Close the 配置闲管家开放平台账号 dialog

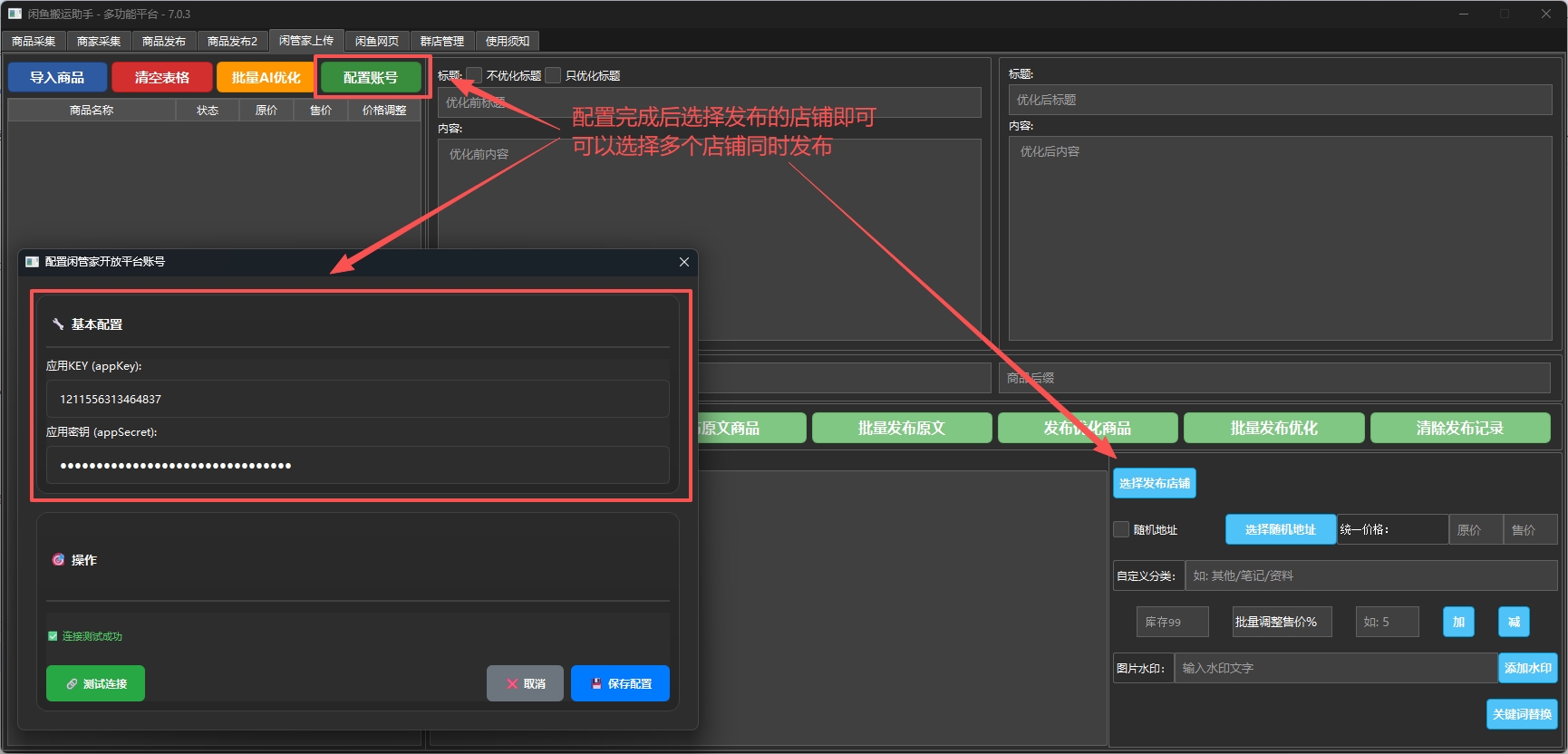coord(684,262)
